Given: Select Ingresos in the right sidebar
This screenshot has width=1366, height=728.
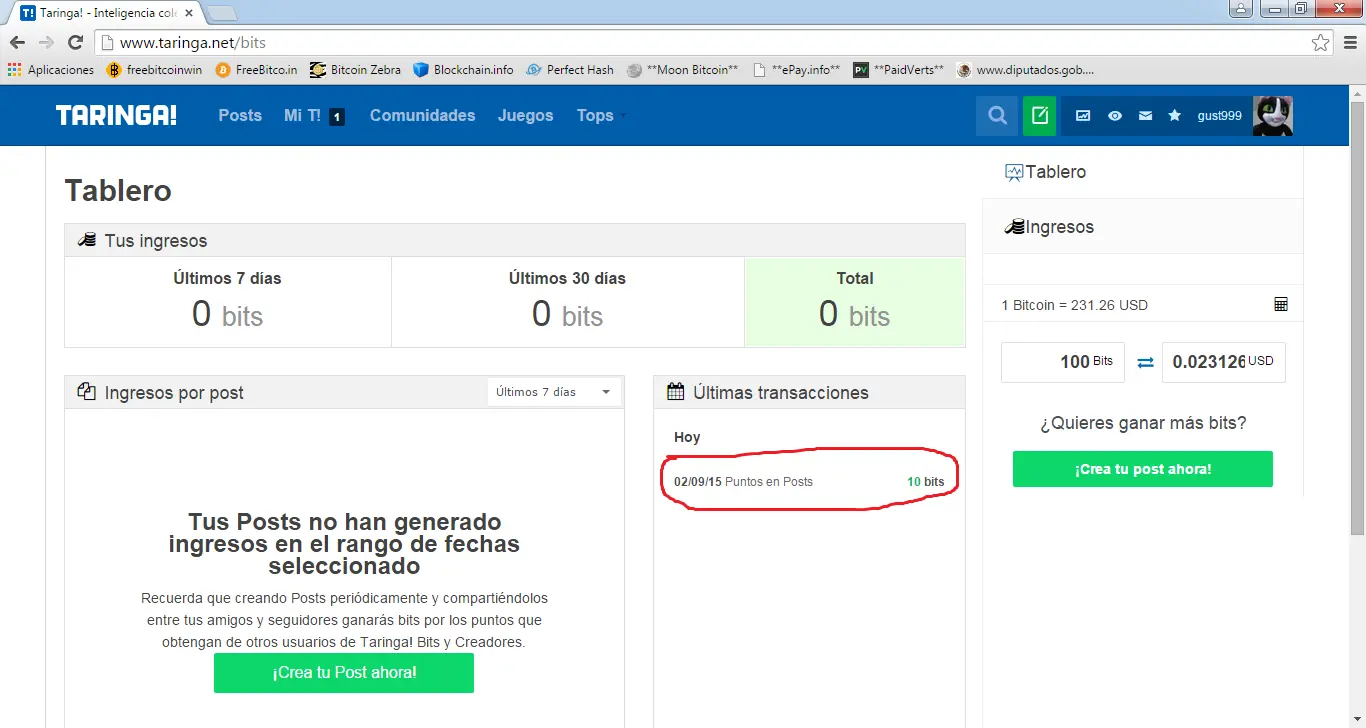Looking at the screenshot, I should 1049,227.
